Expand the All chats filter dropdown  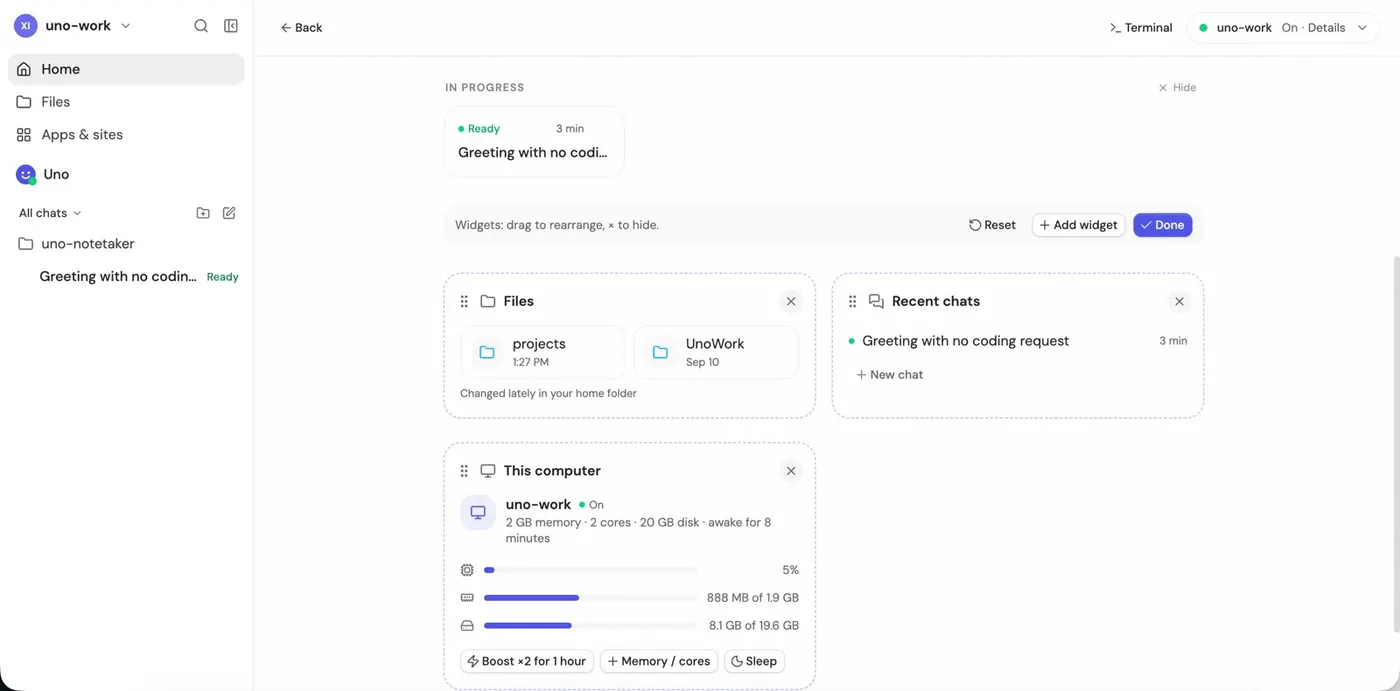tap(50, 213)
